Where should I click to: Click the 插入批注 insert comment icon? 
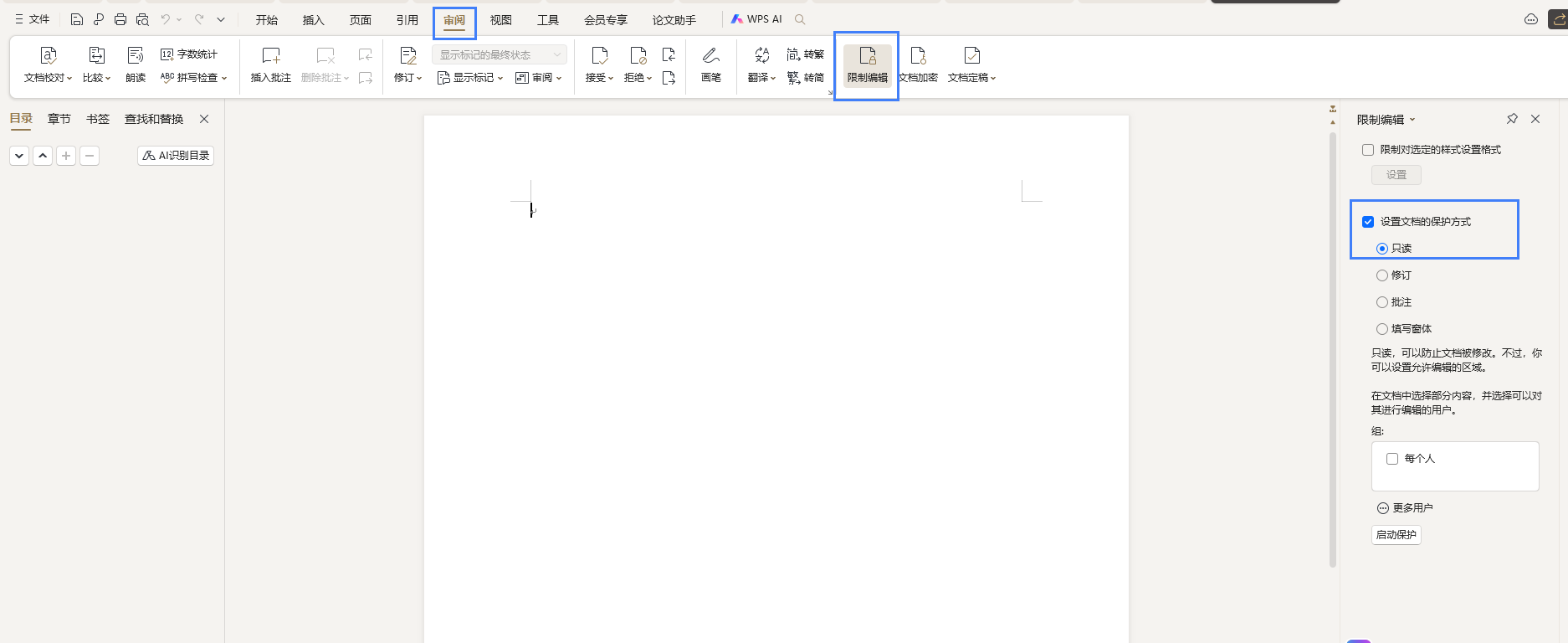pos(270,56)
